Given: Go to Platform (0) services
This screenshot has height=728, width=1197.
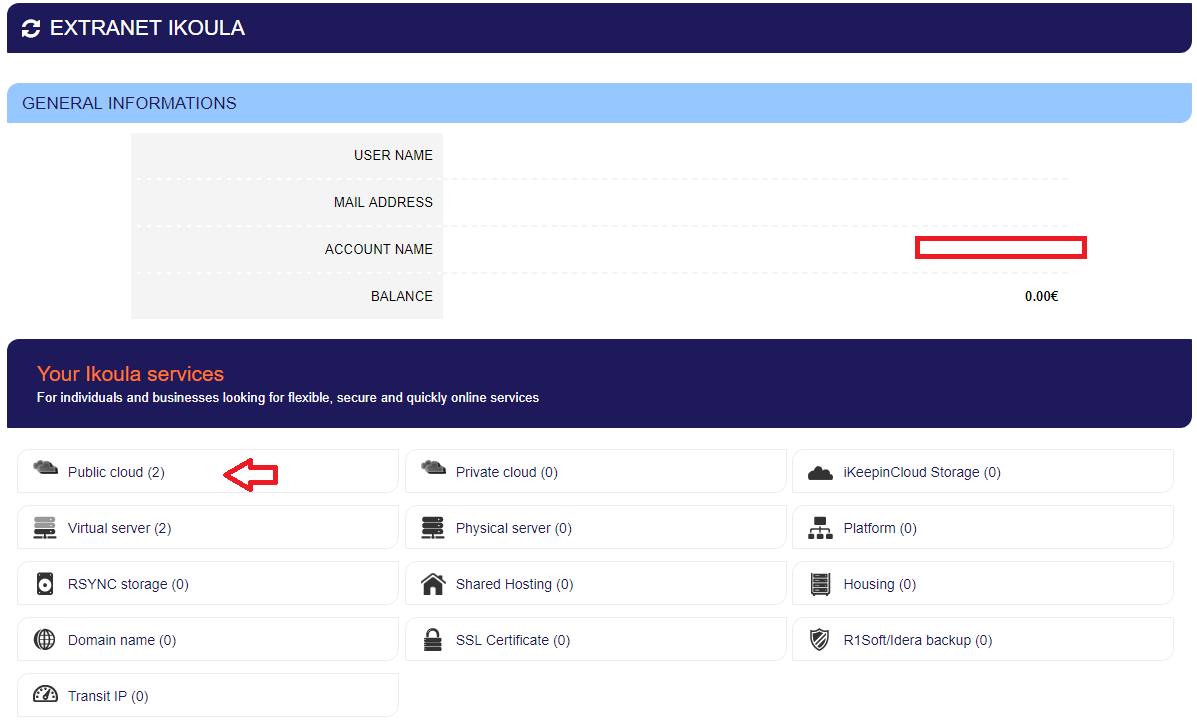Looking at the screenshot, I should point(880,528).
